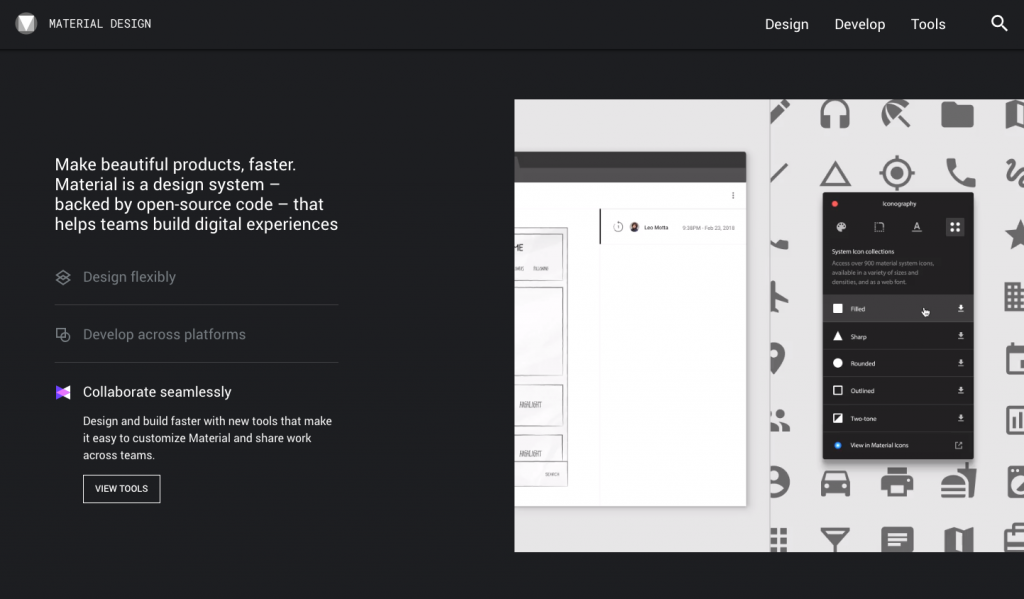Viewport: 1024px width, 599px height.
Task: Select the typography A tab icon
Action: [917, 227]
